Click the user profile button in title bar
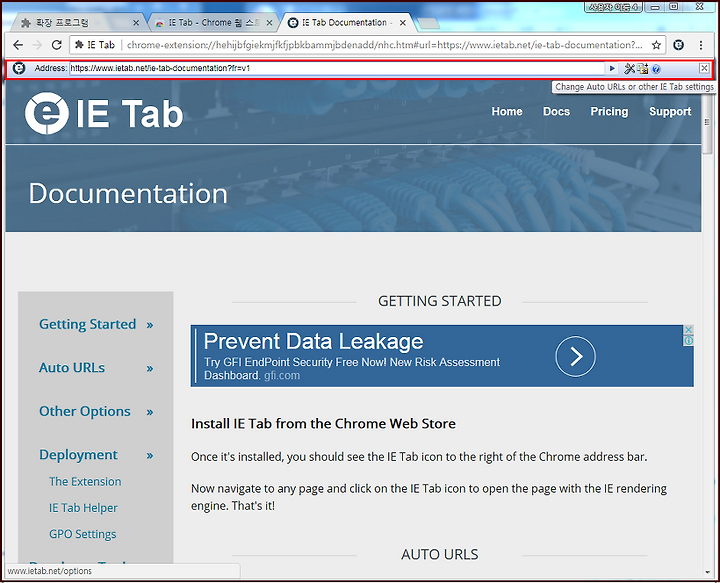This screenshot has height=583, width=720. point(613,7)
